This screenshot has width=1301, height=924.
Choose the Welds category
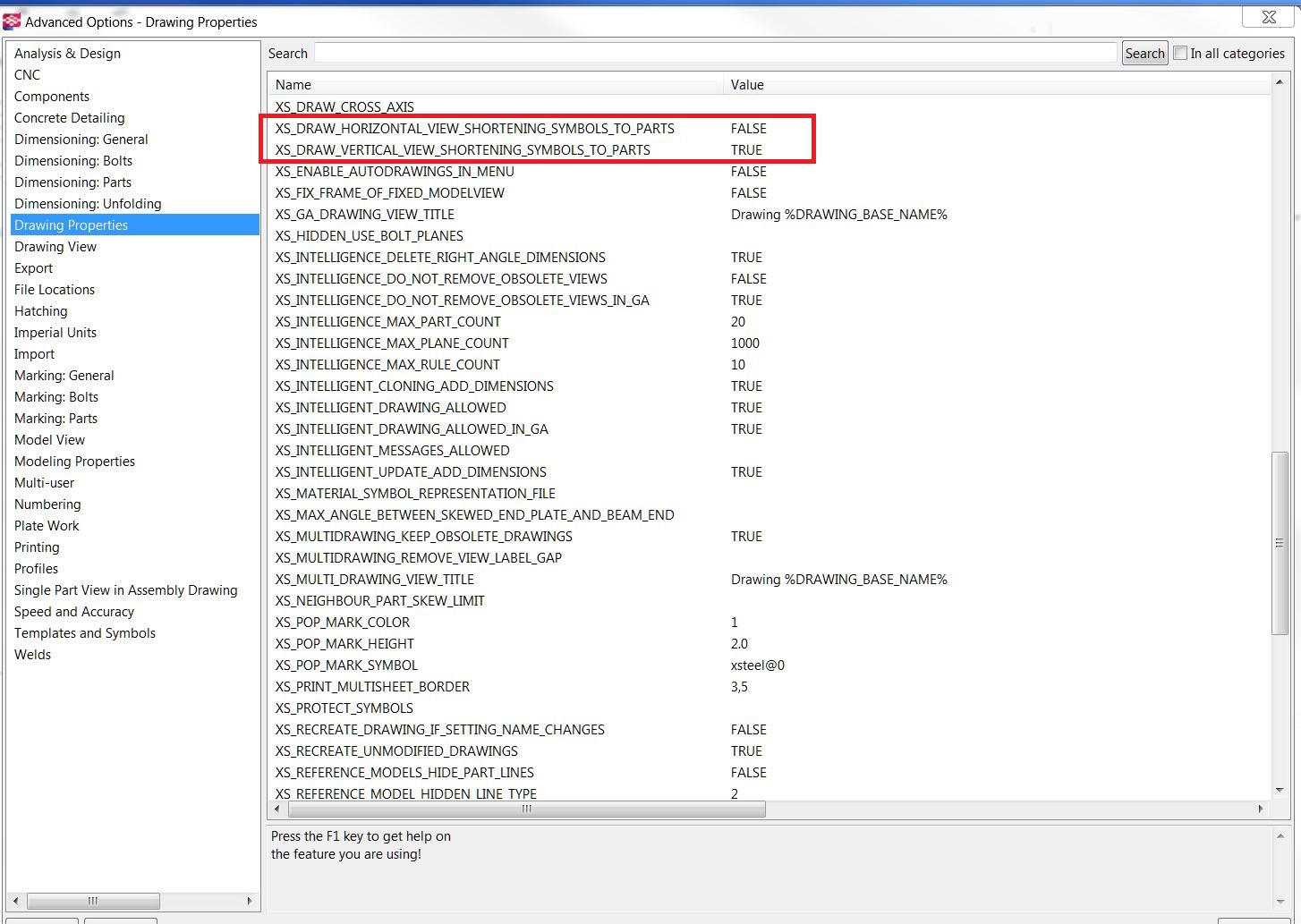click(x=33, y=655)
